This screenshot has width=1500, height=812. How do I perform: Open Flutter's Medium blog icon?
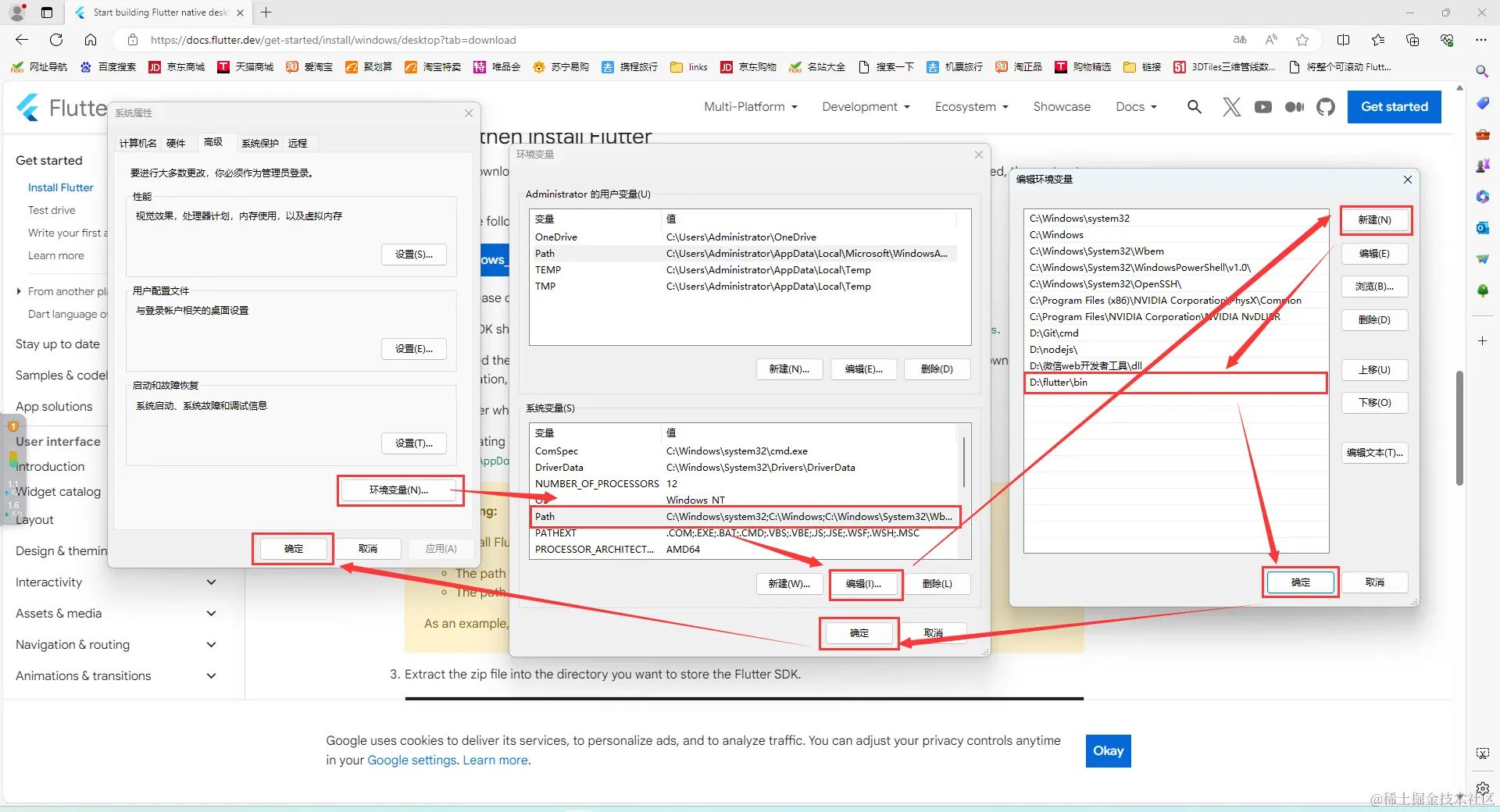(1295, 107)
